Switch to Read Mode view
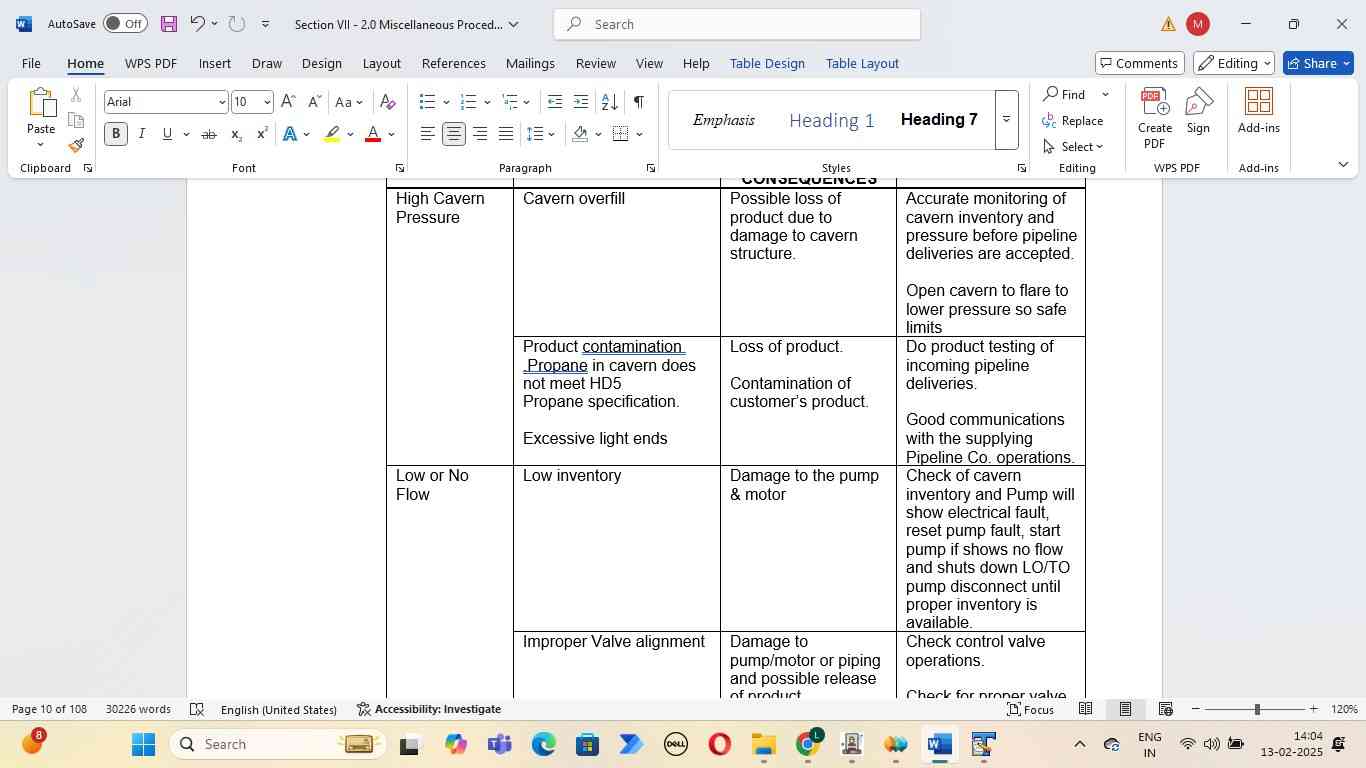The height and width of the screenshot is (768, 1366). (x=1085, y=709)
